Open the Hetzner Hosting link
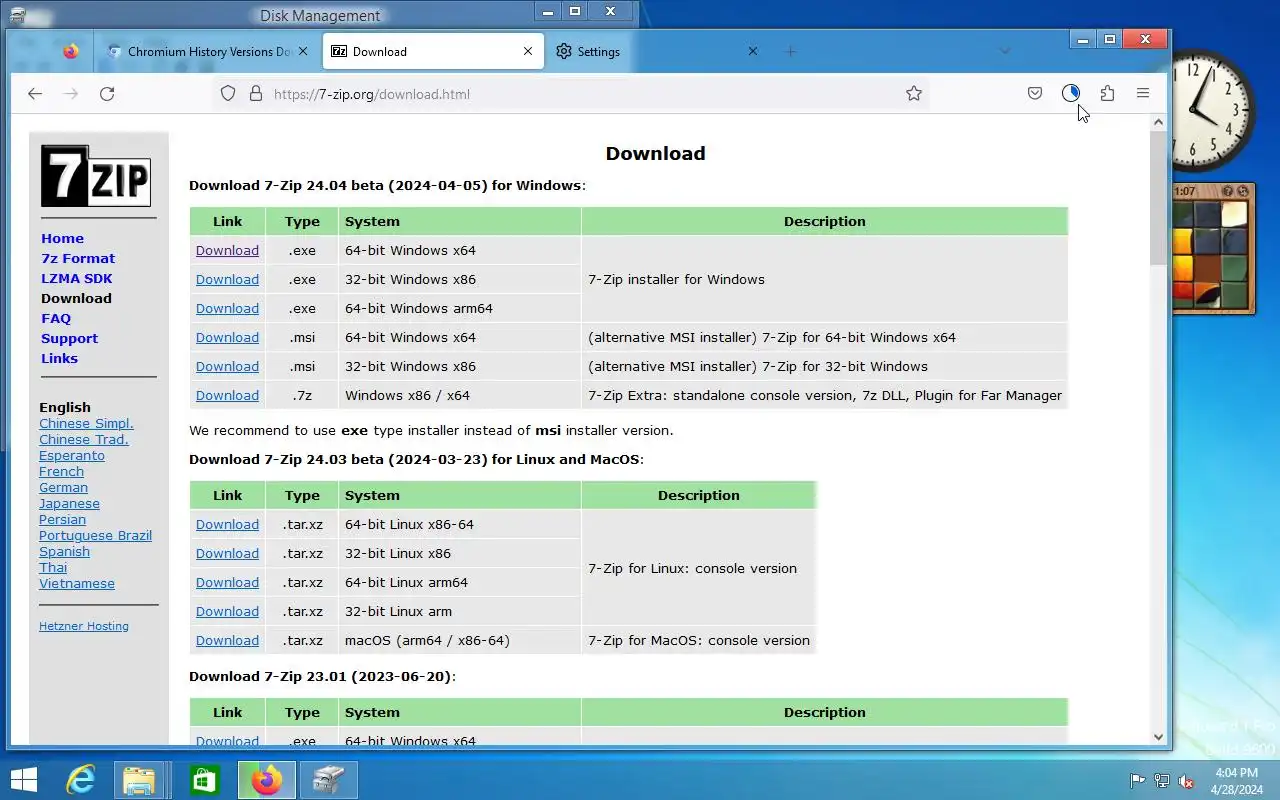This screenshot has height=800, width=1280. click(84, 626)
